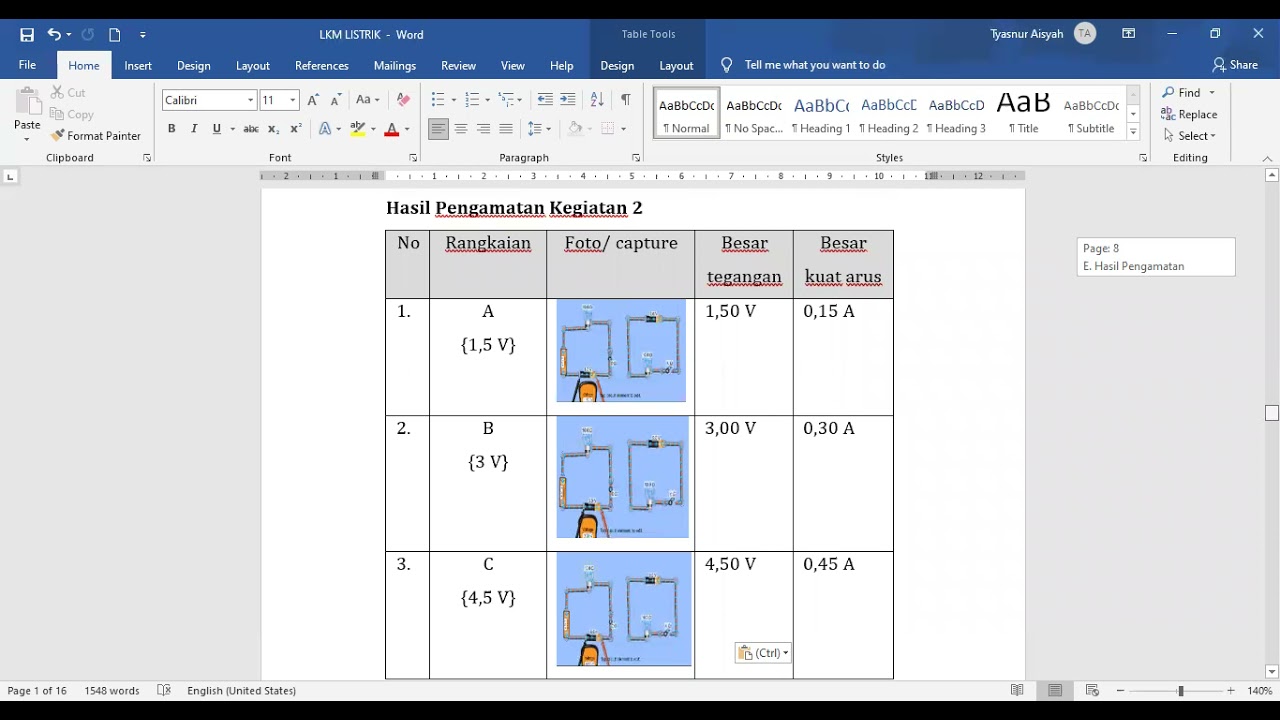Click the 1548 words count
Viewport: 1280px width, 720px height.
point(112,691)
